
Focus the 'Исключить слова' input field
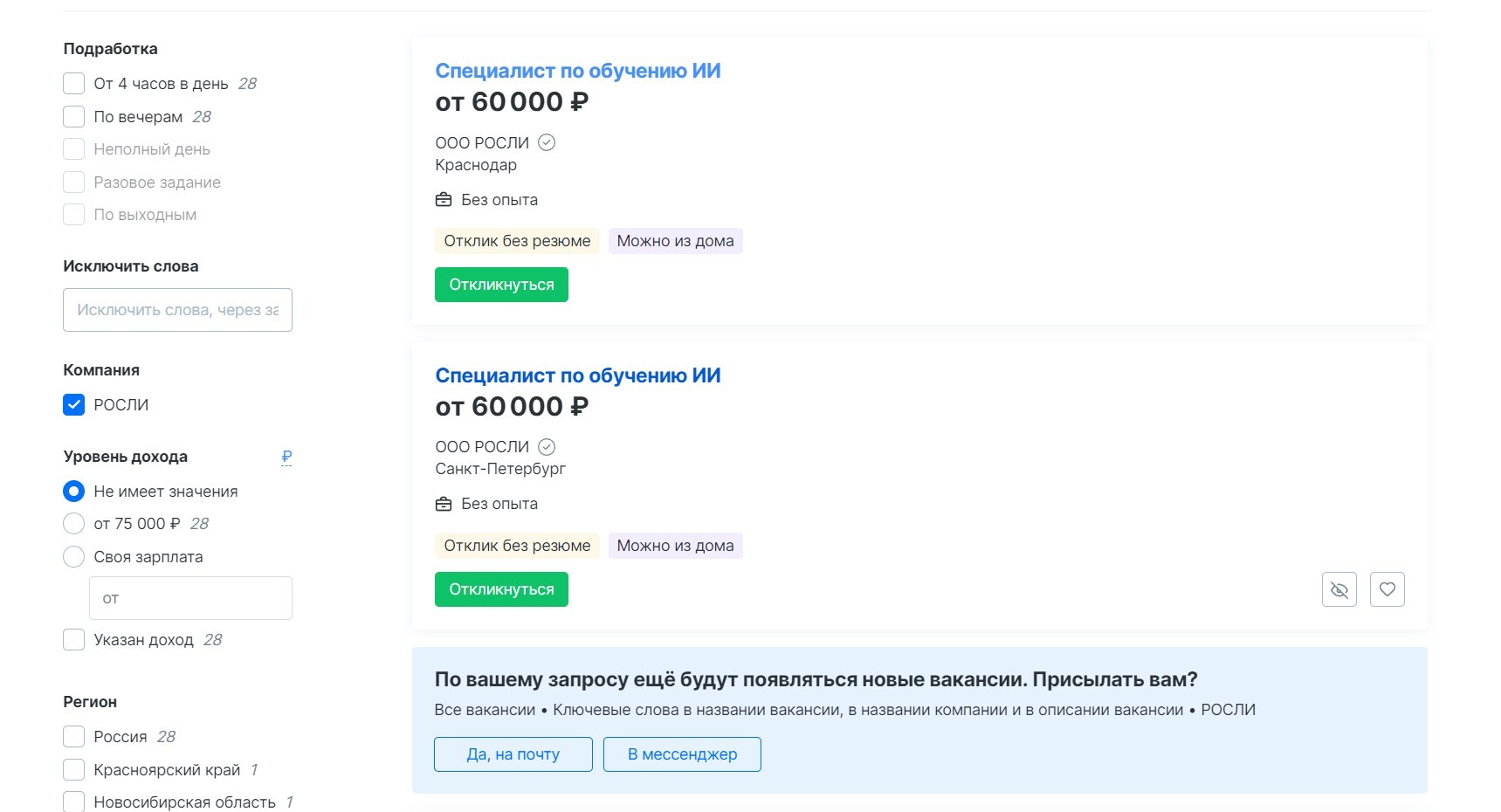pyautogui.click(x=177, y=310)
